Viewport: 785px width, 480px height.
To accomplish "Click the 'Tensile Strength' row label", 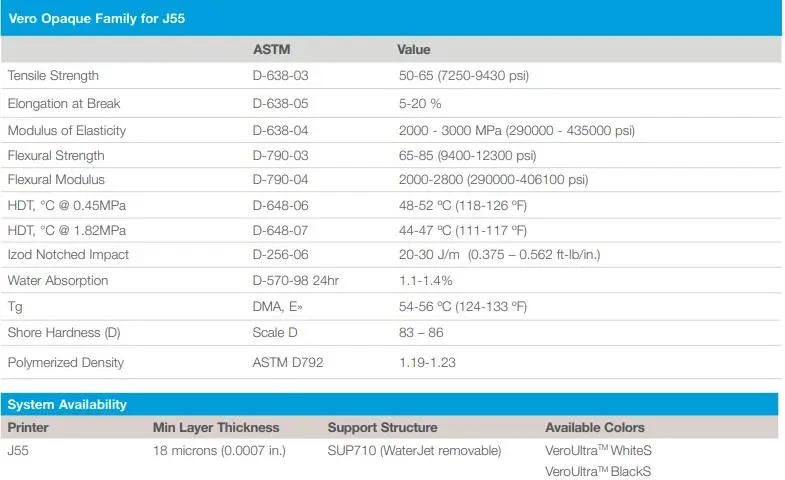I will (53, 76).
